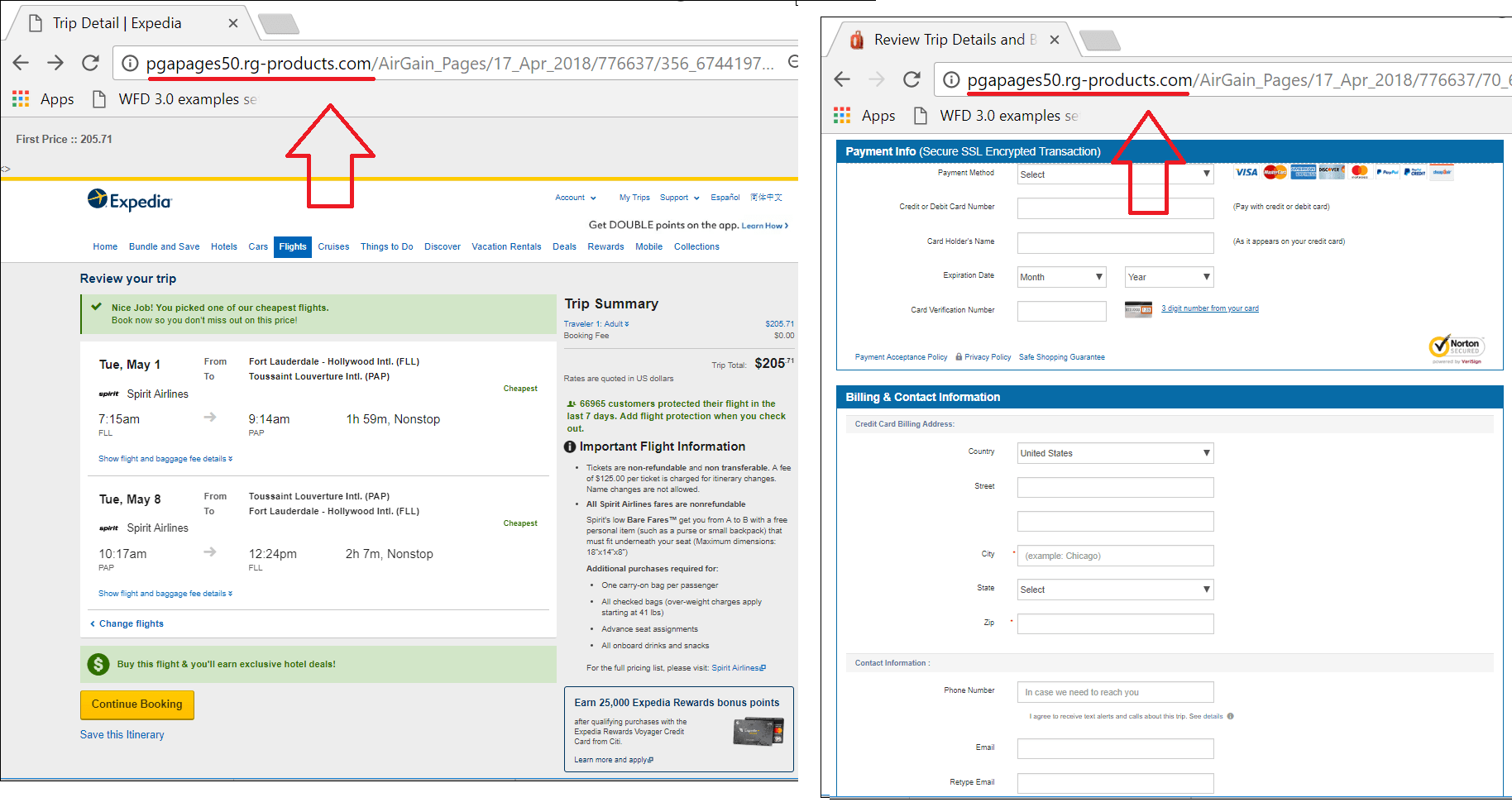Open the Payment Method dropdown
This screenshot has width=1512, height=807.
click(1115, 174)
